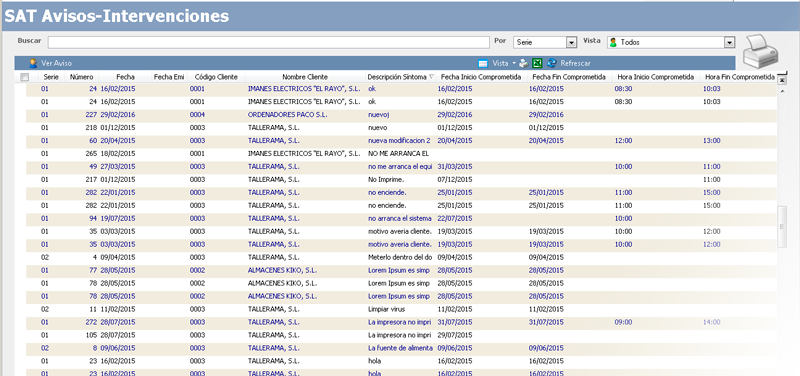
Task: Sort by the Número column header
Action: pyautogui.click(x=82, y=77)
